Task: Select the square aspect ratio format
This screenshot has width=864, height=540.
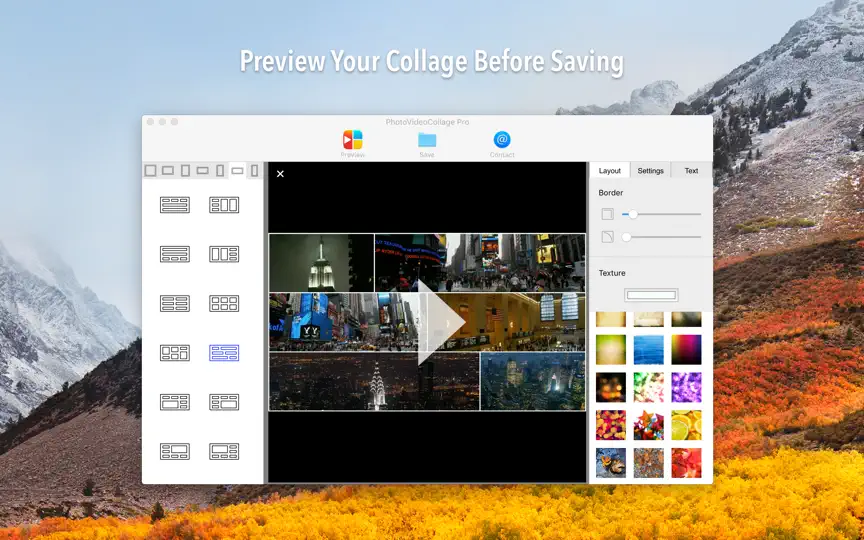Action: pos(150,171)
